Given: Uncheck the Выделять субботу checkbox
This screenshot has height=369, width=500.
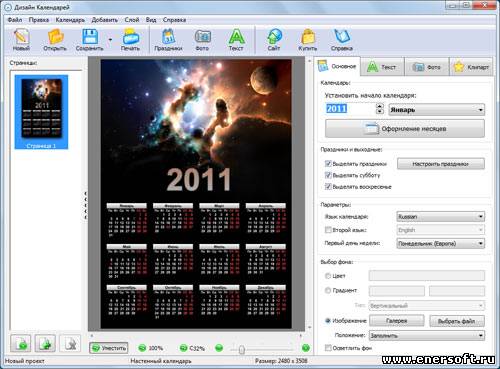Looking at the screenshot, I should pyautogui.click(x=328, y=175).
